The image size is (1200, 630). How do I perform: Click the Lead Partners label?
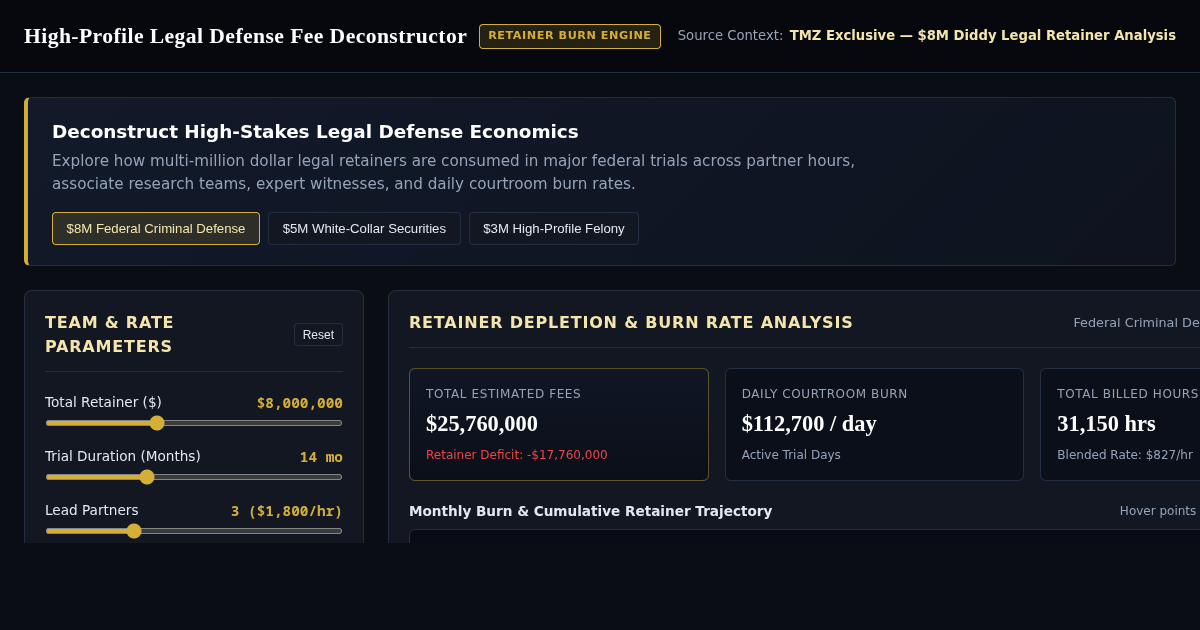pyautogui.click(x=92, y=510)
